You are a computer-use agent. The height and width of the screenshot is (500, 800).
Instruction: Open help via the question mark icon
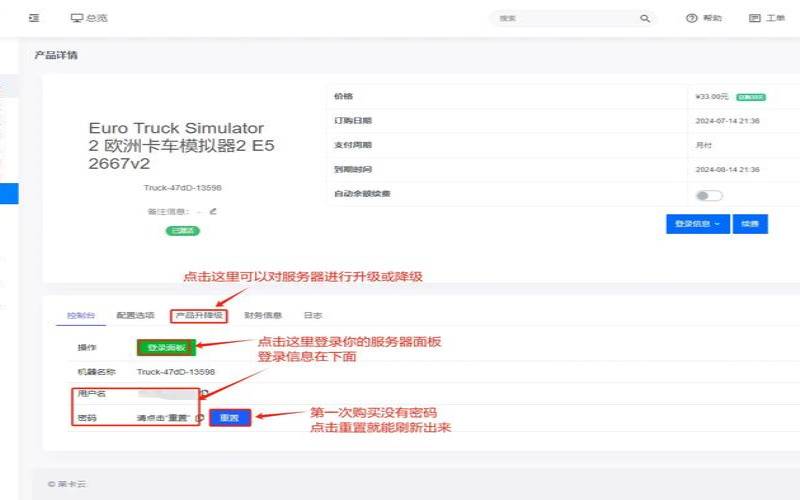point(691,18)
